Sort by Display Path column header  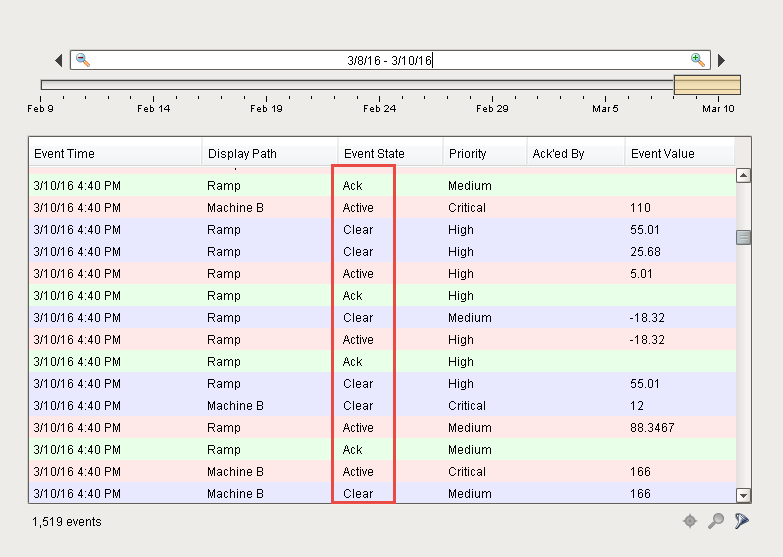click(x=270, y=153)
